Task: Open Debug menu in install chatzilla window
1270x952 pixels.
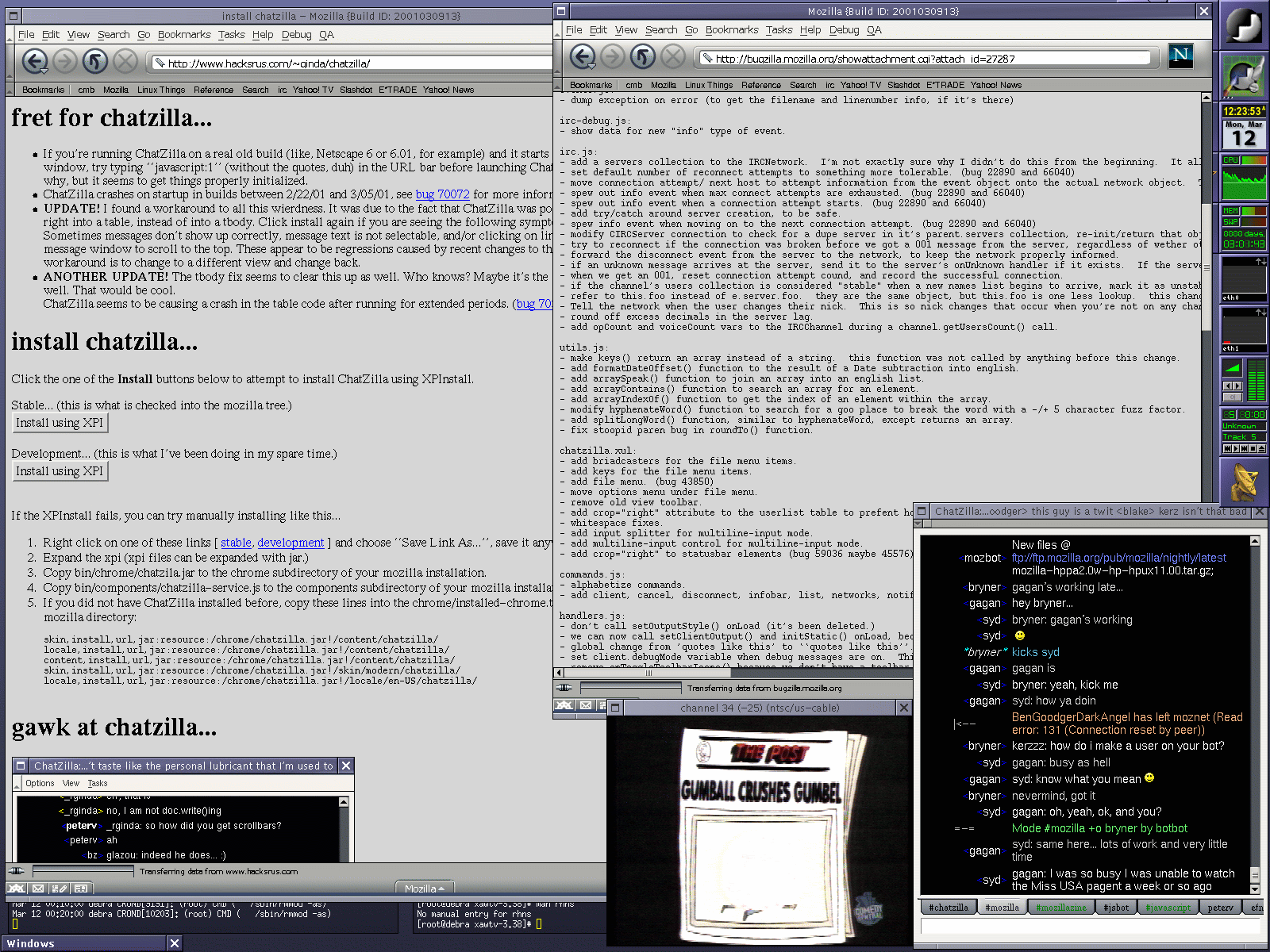Action: [x=296, y=34]
